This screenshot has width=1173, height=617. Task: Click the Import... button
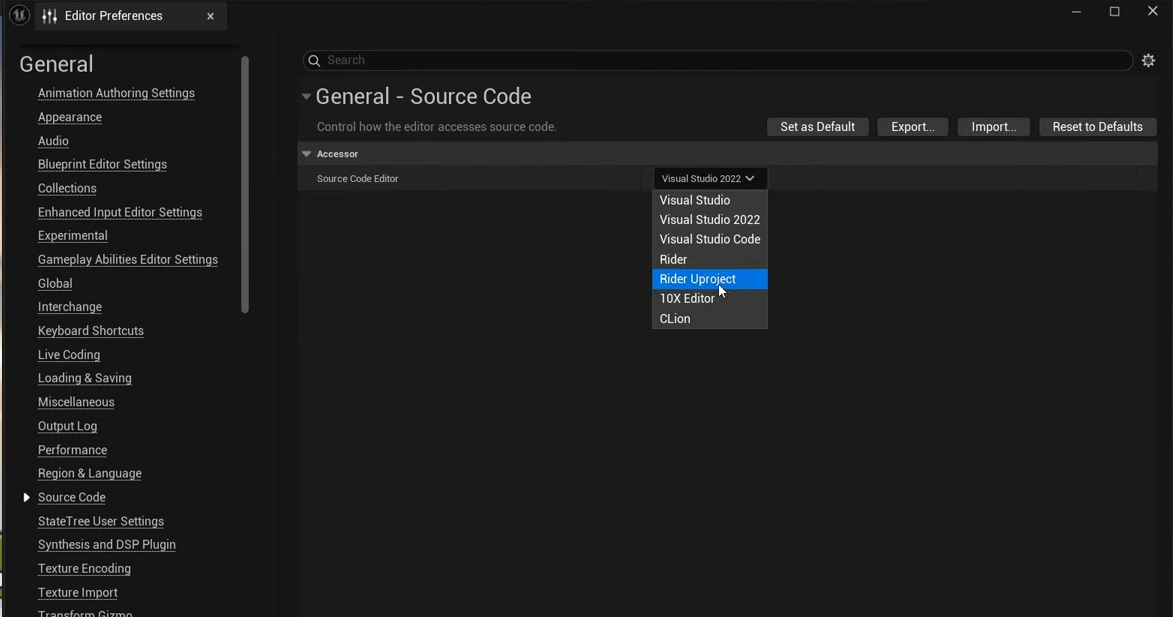coord(993,127)
